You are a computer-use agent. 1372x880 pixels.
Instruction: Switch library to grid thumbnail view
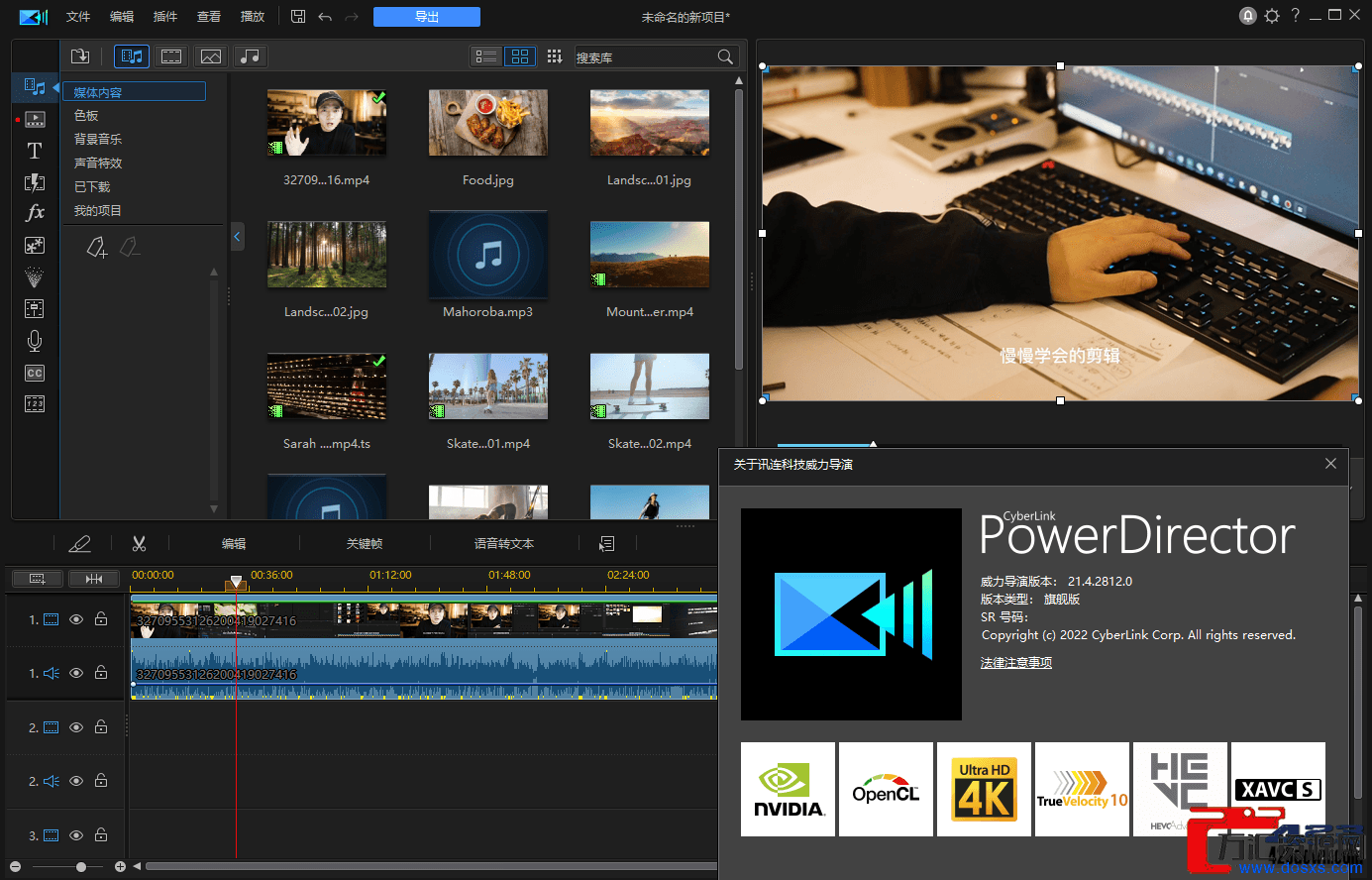pos(520,56)
